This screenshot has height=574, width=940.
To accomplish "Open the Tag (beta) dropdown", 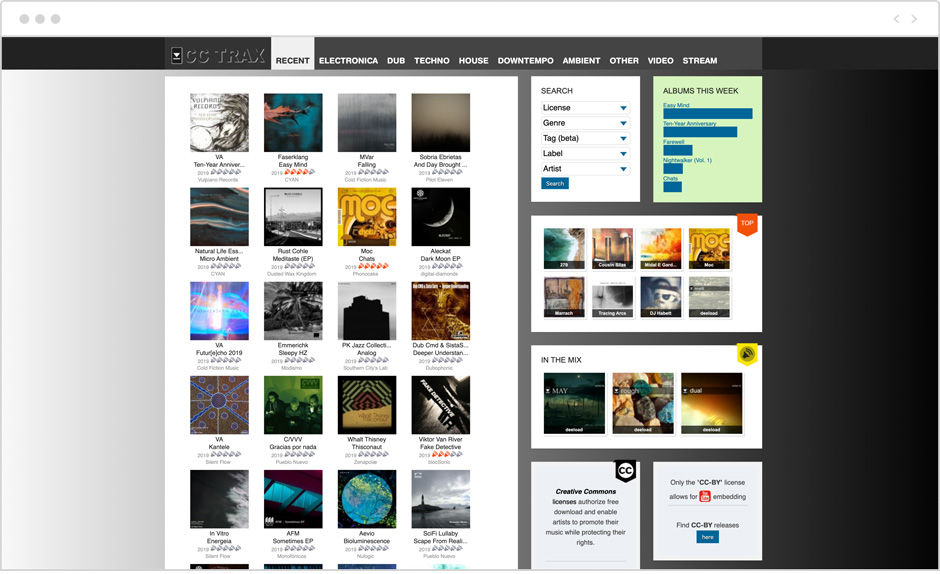I will coord(585,138).
